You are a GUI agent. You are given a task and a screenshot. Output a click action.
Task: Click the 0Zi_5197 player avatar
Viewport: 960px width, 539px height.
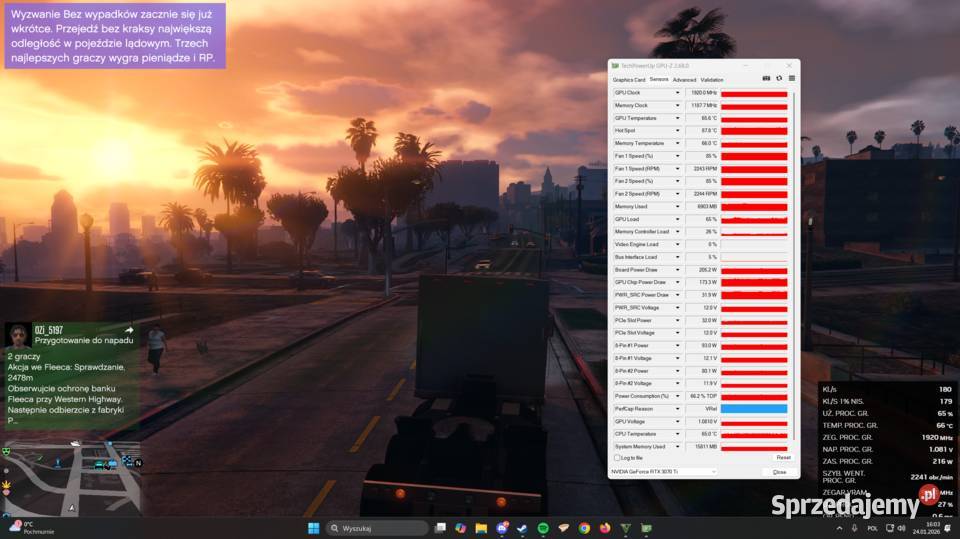pyautogui.click(x=18, y=336)
